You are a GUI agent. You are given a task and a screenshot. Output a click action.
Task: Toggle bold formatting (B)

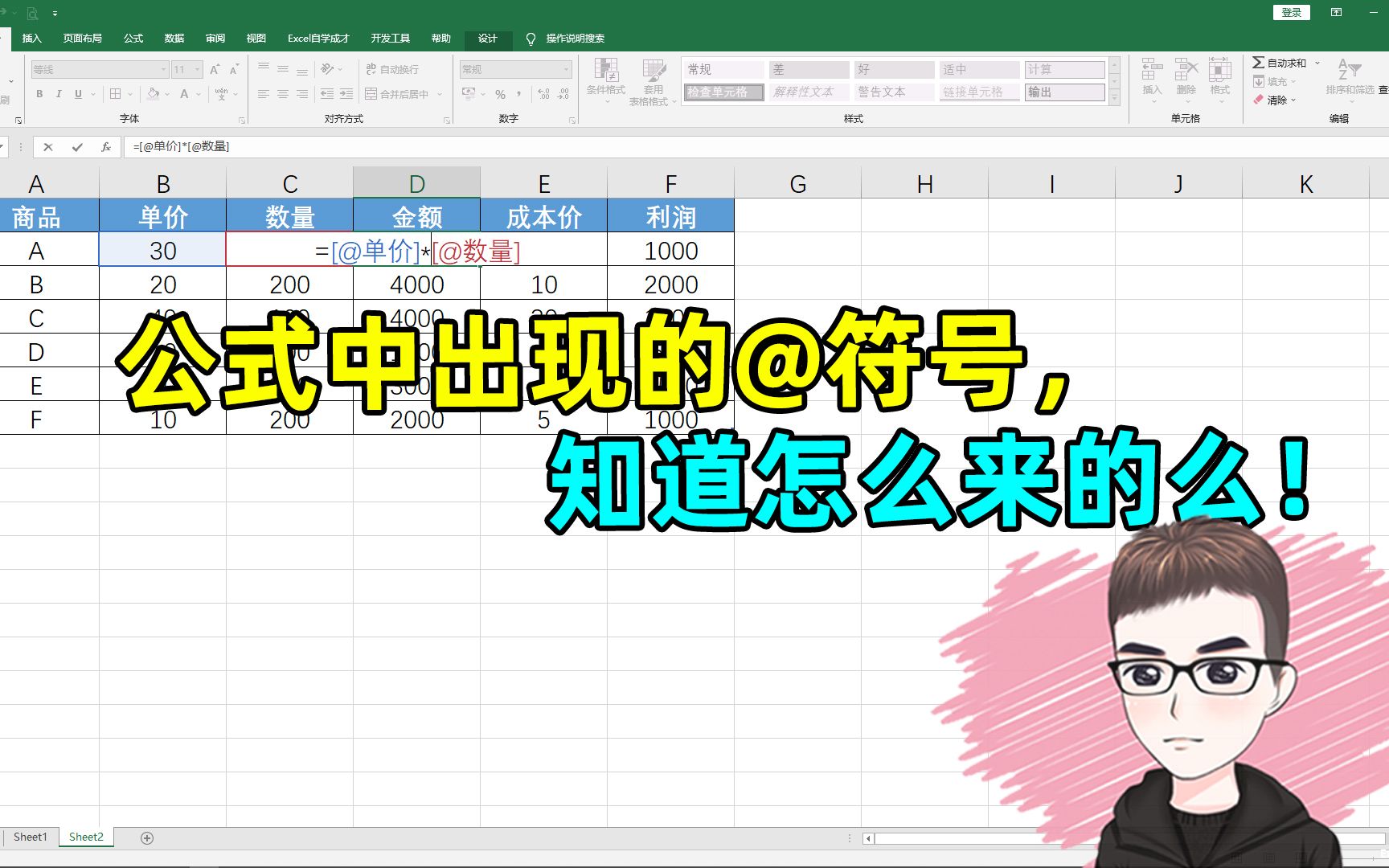point(39,94)
